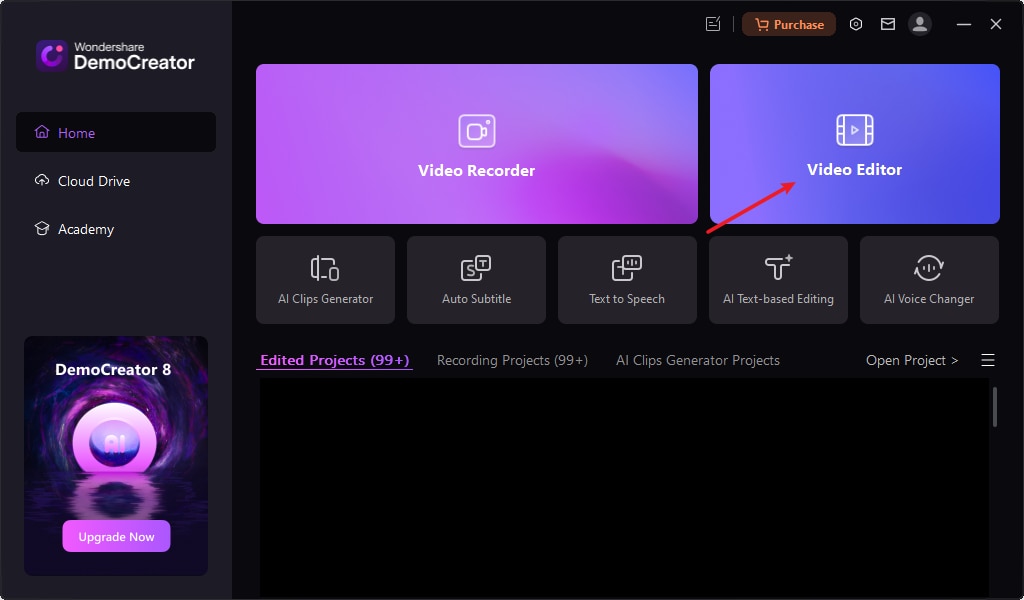The image size is (1024, 600).
Task: Click the projects list scrollbar
Action: (995, 407)
